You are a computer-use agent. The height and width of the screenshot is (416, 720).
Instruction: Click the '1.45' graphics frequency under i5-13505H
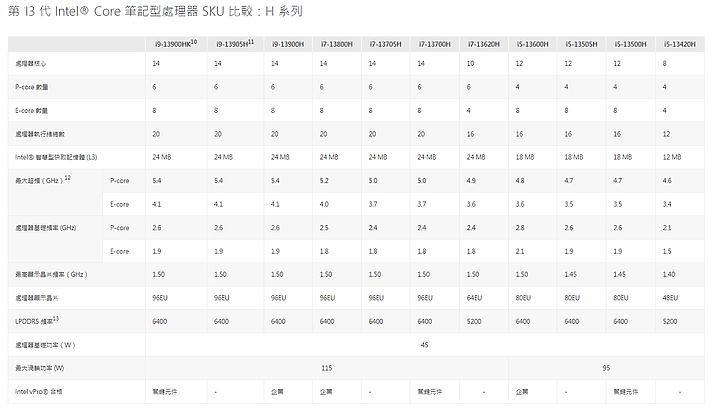point(570,274)
